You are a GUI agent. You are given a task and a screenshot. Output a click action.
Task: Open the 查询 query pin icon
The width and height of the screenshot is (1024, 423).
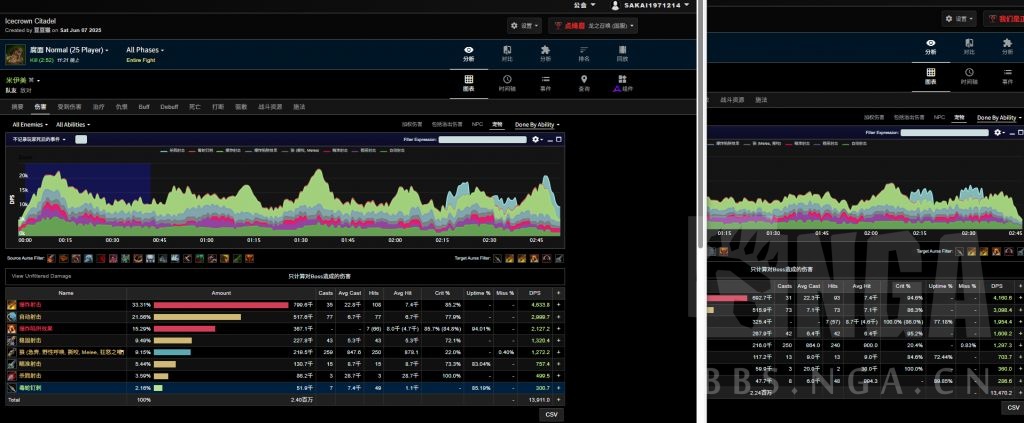tap(584, 82)
